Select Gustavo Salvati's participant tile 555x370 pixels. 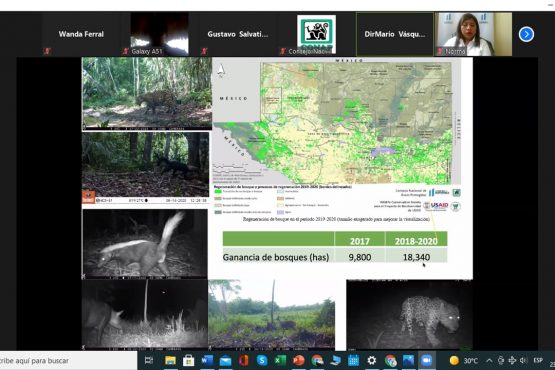click(238, 34)
